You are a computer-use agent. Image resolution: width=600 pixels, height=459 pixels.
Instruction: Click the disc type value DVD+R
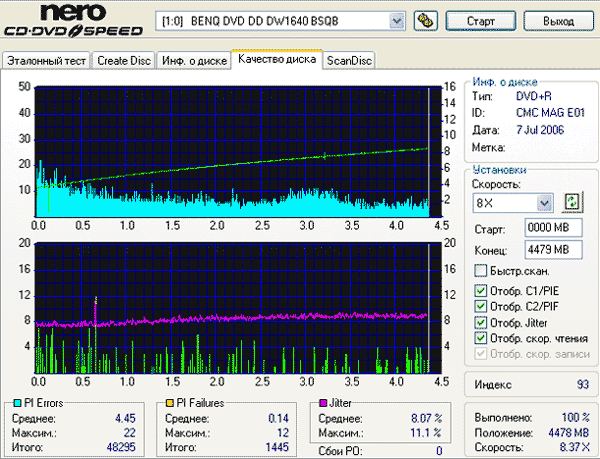(534, 96)
